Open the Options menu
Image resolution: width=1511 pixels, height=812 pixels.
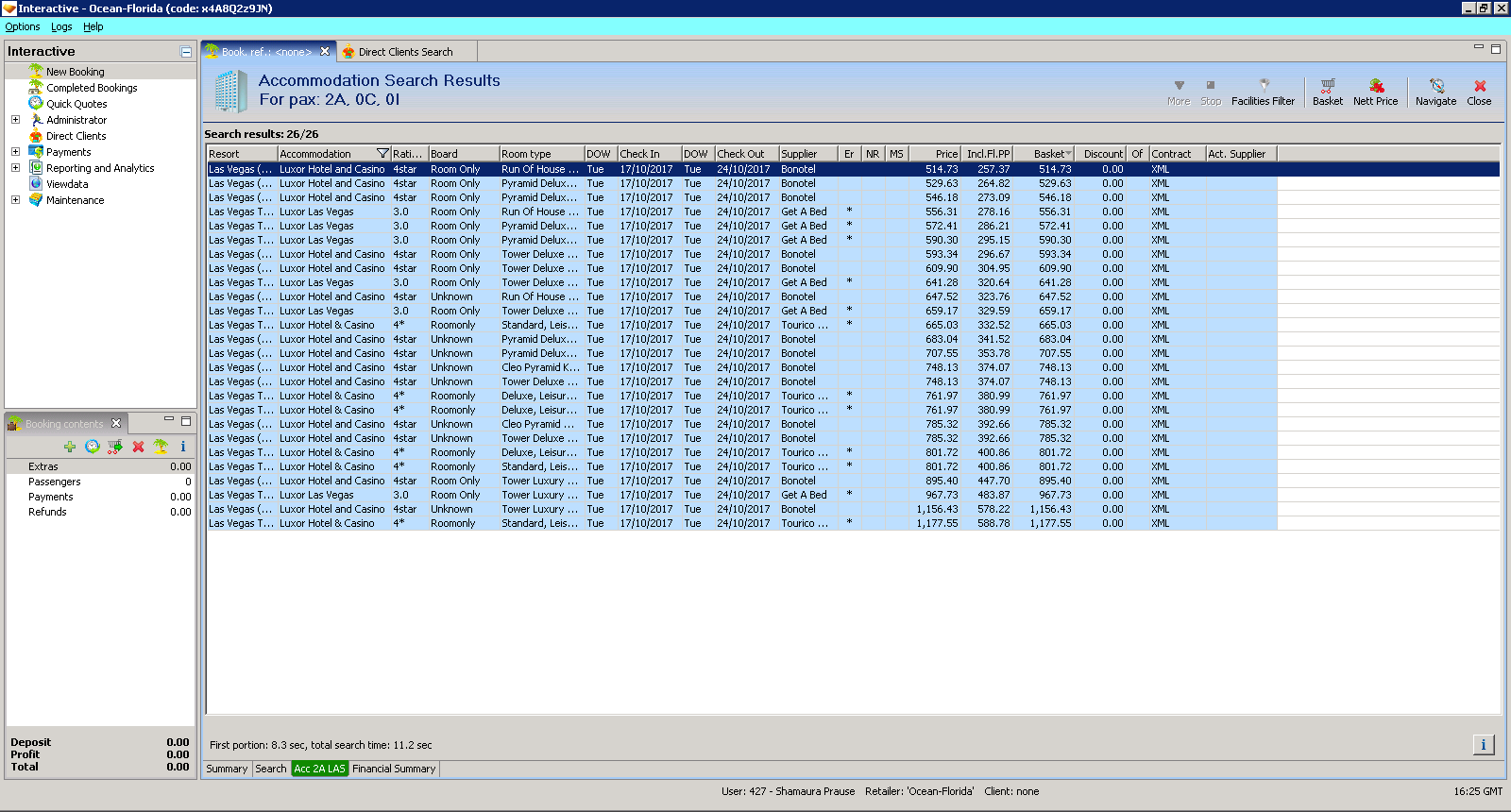coord(23,26)
